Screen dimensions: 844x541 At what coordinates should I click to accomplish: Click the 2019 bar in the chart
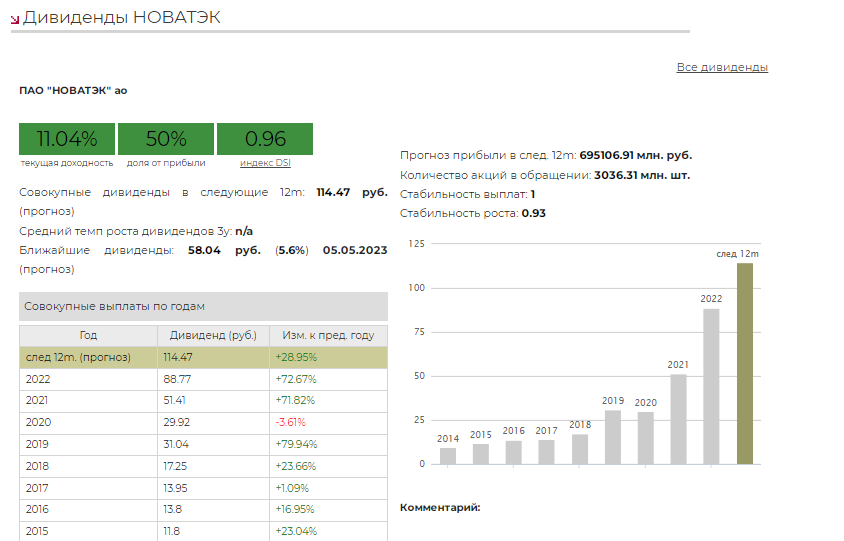[613, 437]
